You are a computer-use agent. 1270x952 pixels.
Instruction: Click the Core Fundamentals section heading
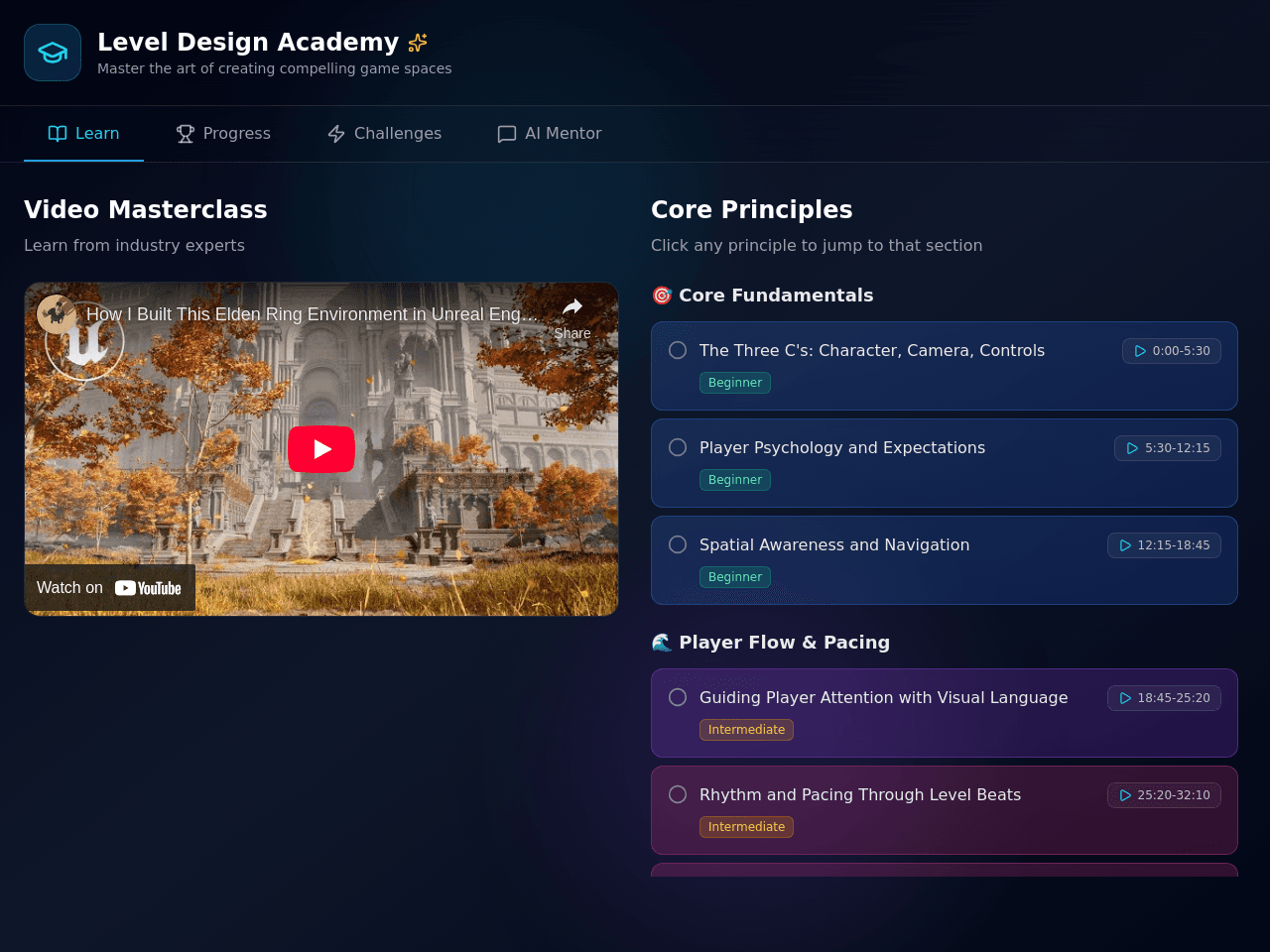776,296
